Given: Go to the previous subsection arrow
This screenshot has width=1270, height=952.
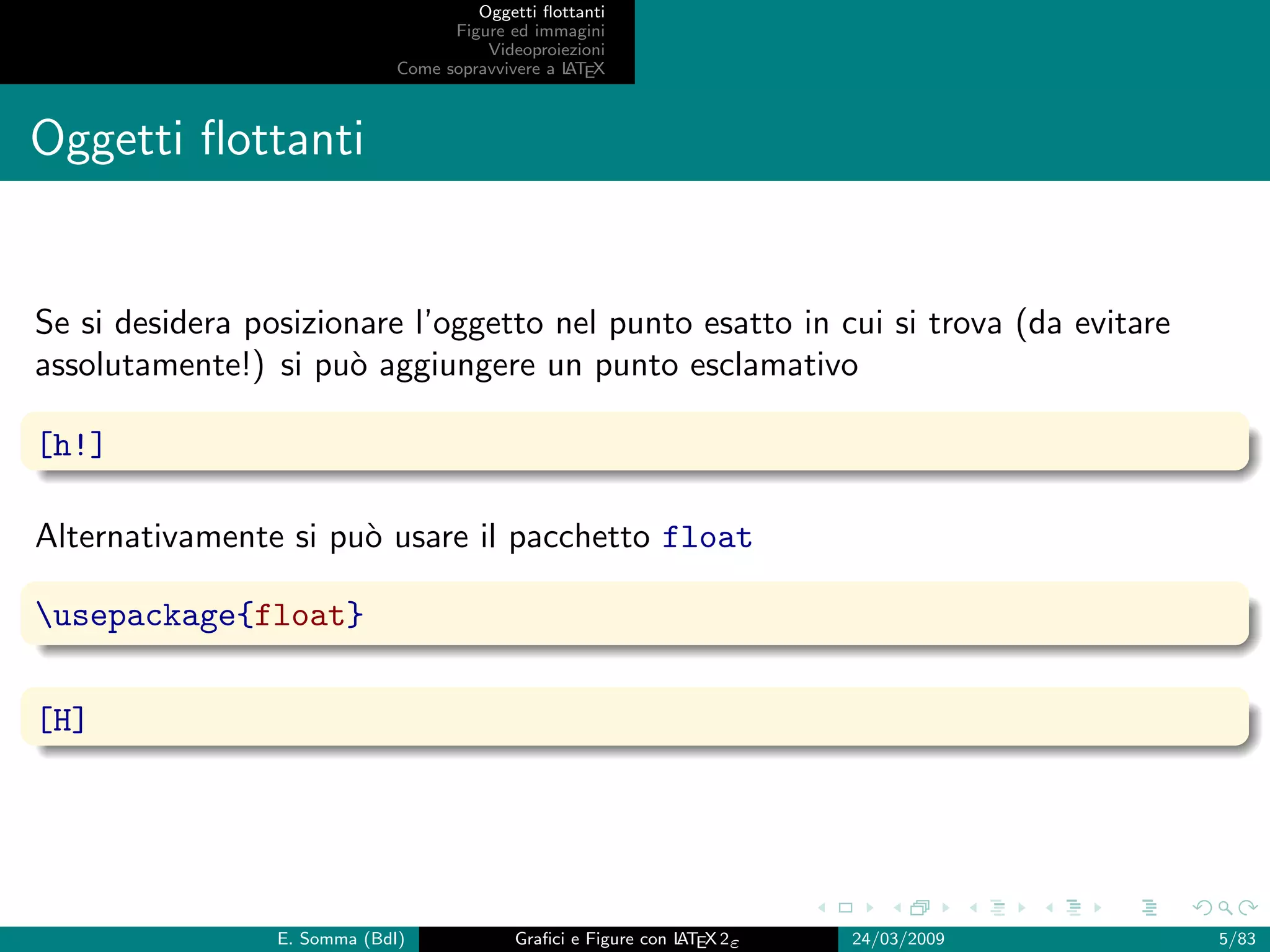Looking at the screenshot, I should point(973,908).
